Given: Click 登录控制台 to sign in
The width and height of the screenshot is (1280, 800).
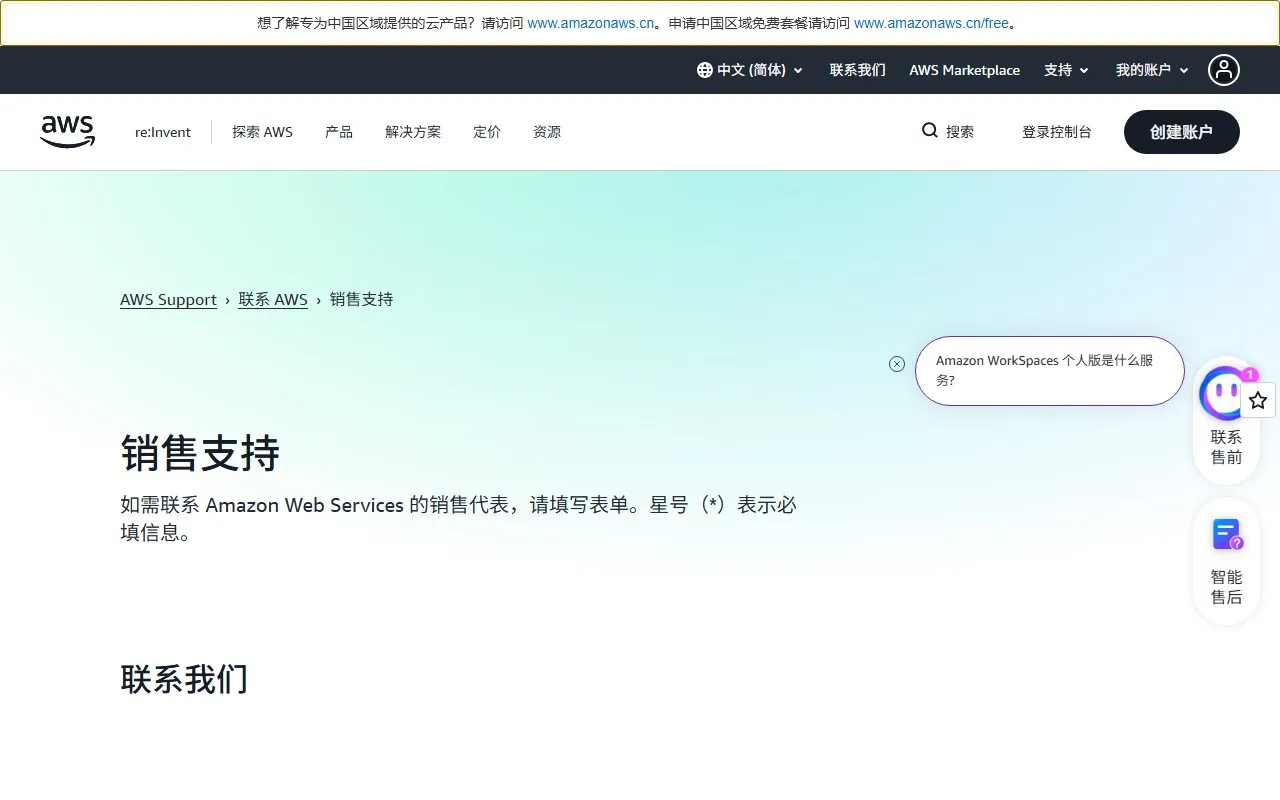Looking at the screenshot, I should [1057, 131].
